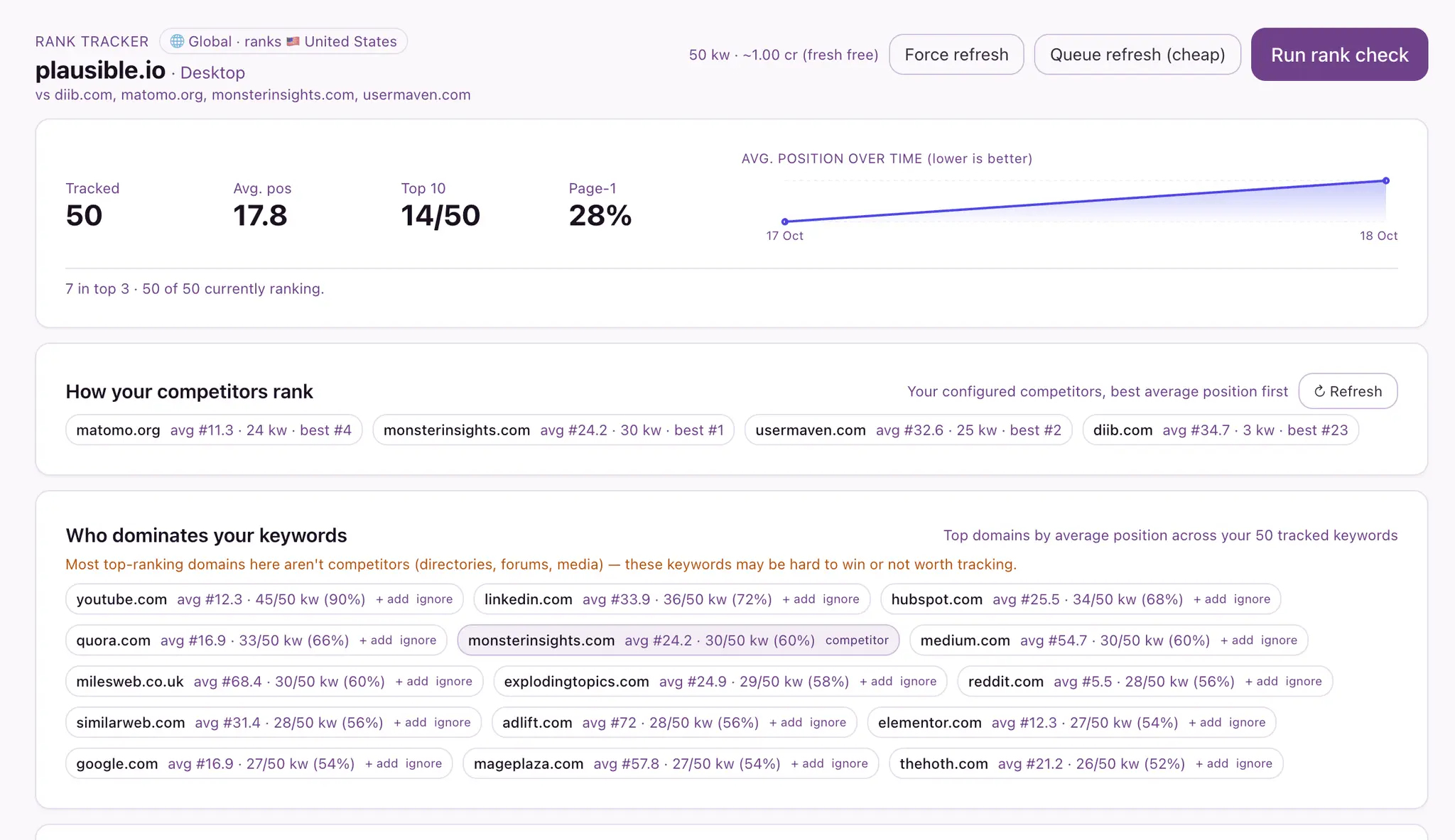Image resolution: width=1455 pixels, height=840 pixels.
Task: Ignore youtube.com domain
Action: coord(434,599)
